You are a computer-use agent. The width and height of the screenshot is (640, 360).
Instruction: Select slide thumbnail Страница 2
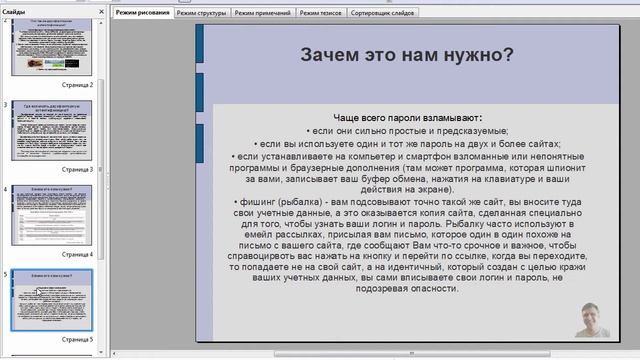tap(51, 47)
